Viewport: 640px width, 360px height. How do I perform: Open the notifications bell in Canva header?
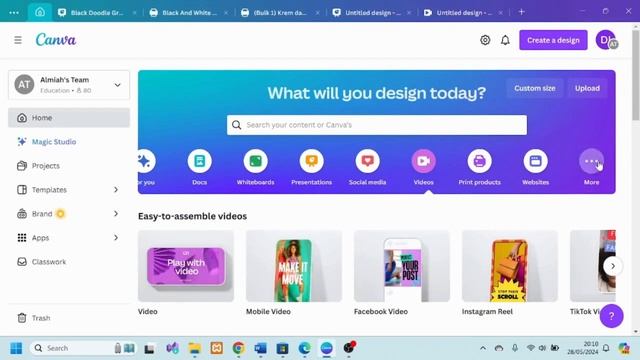coord(505,40)
